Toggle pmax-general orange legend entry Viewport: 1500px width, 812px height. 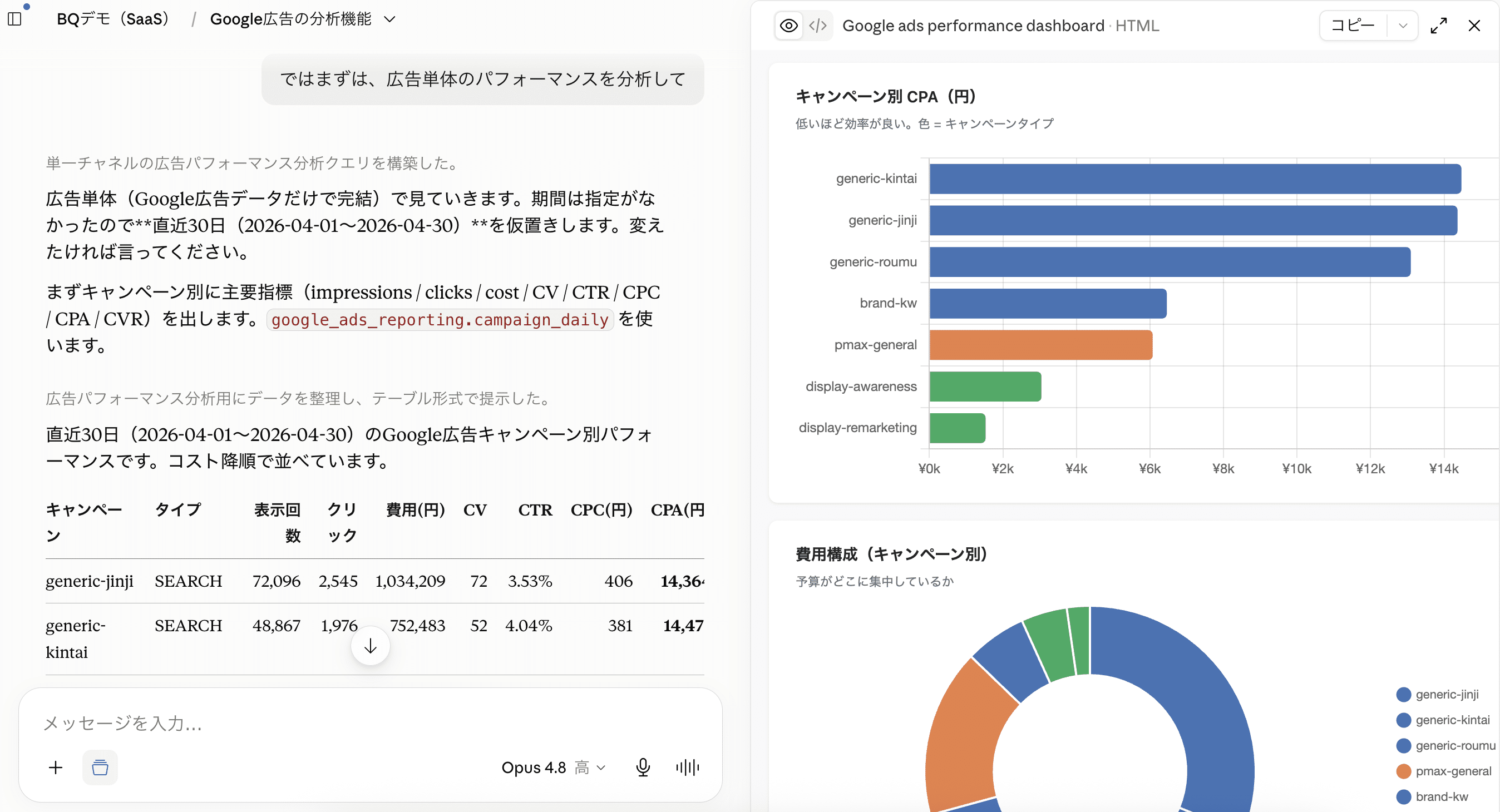point(1444,771)
